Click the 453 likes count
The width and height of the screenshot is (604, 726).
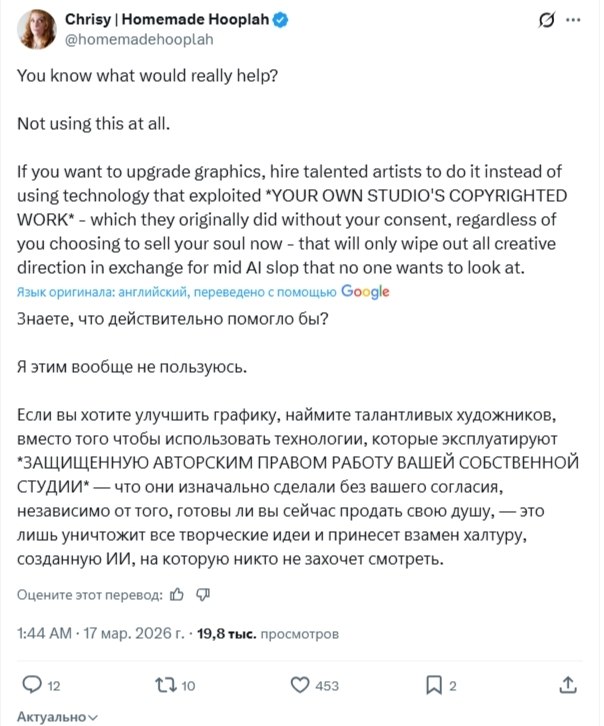(327, 686)
